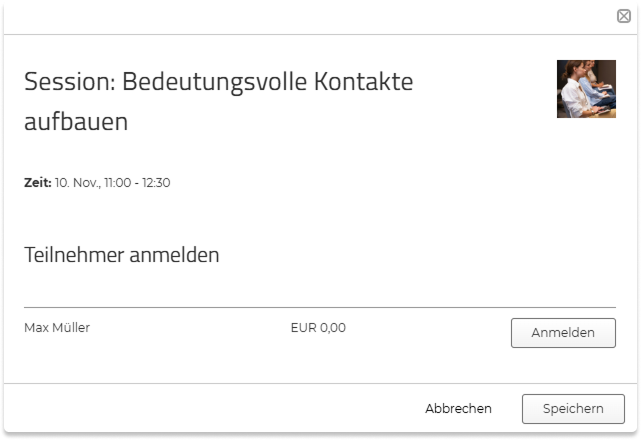
Task: Click the word "anmelden" in the section heading
Action: click(174, 255)
